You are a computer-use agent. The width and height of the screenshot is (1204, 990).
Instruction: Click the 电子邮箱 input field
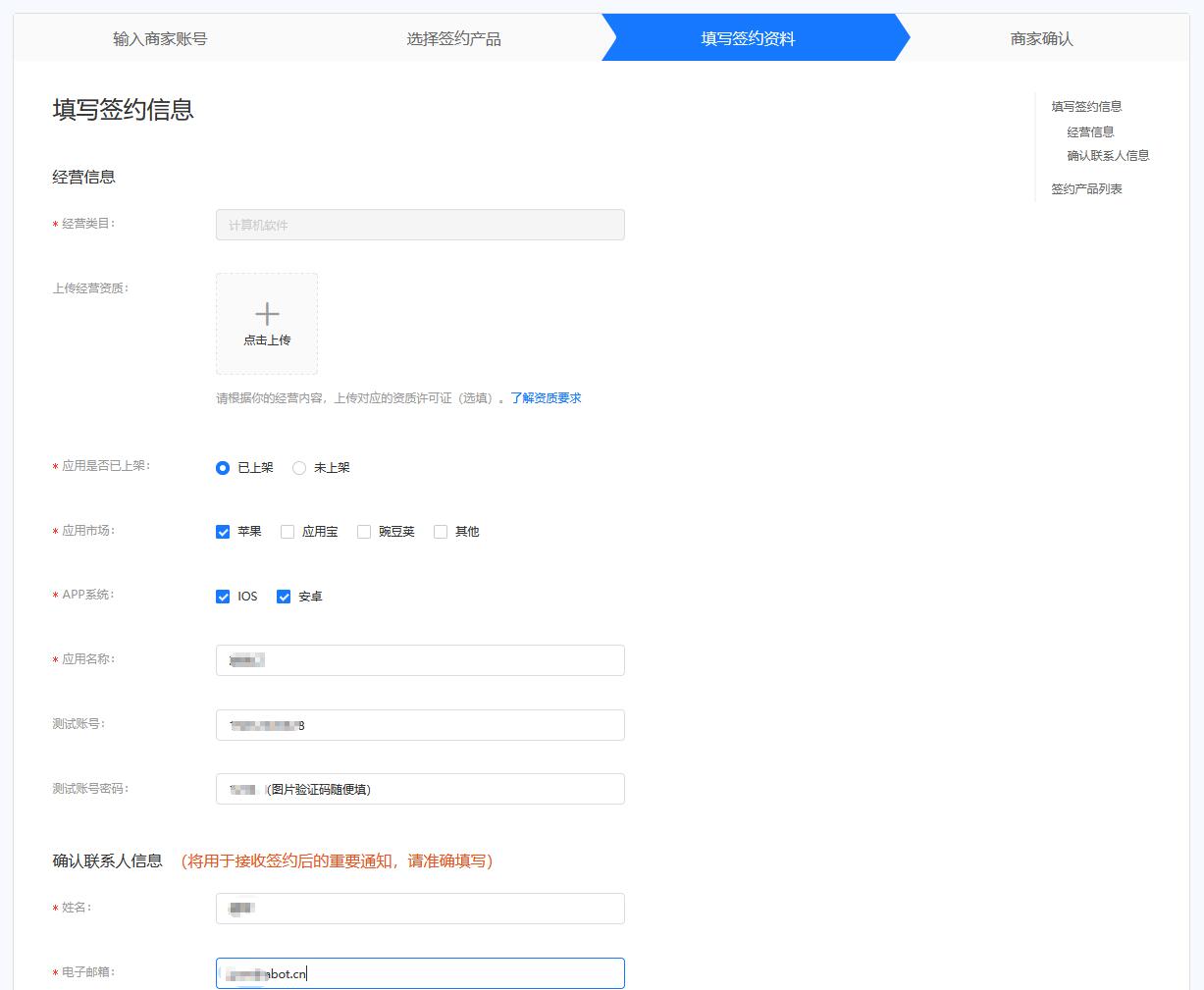tap(420, 973)
